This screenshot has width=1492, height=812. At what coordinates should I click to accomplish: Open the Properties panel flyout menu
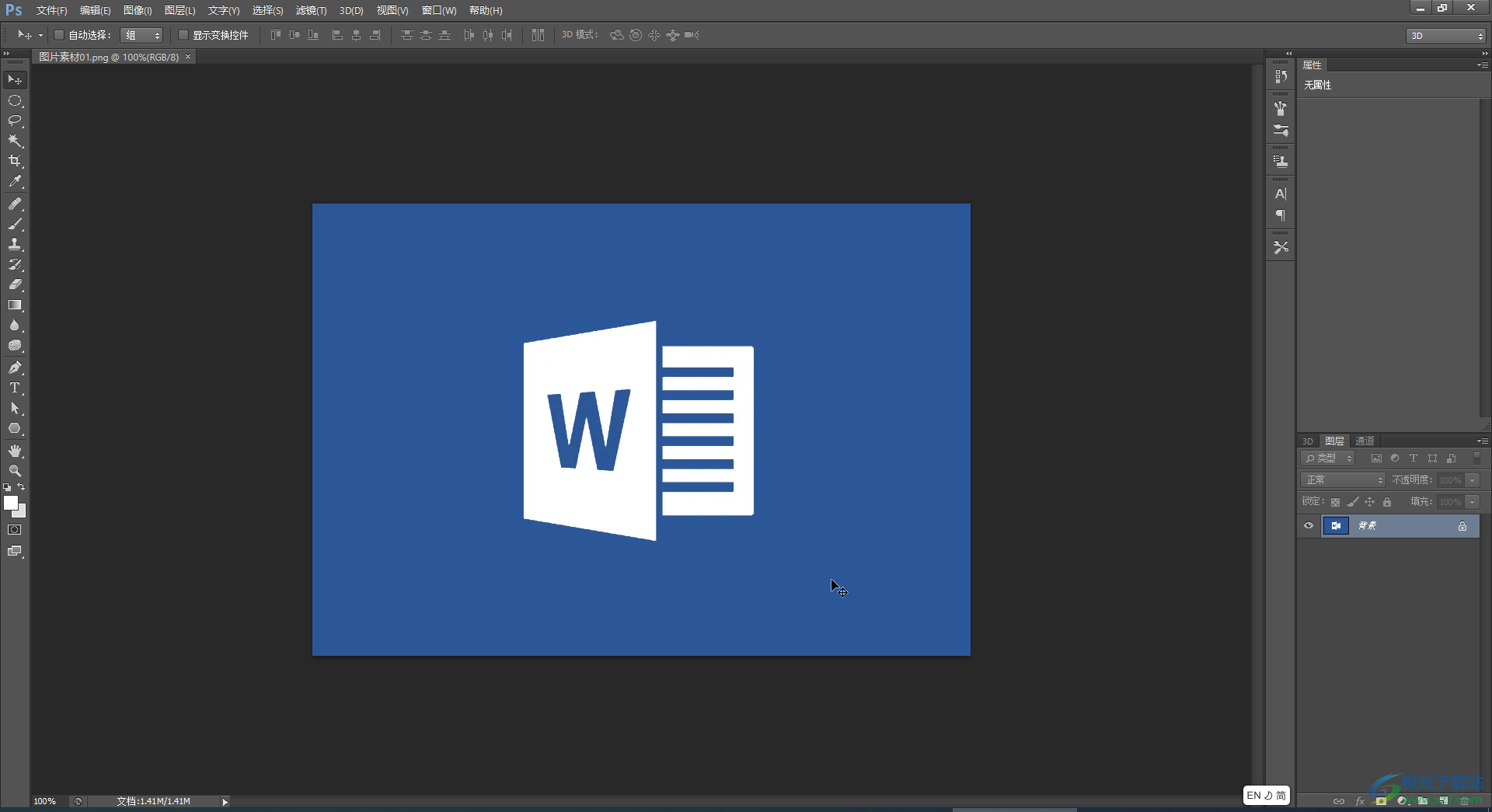(x=1482, y=65)
